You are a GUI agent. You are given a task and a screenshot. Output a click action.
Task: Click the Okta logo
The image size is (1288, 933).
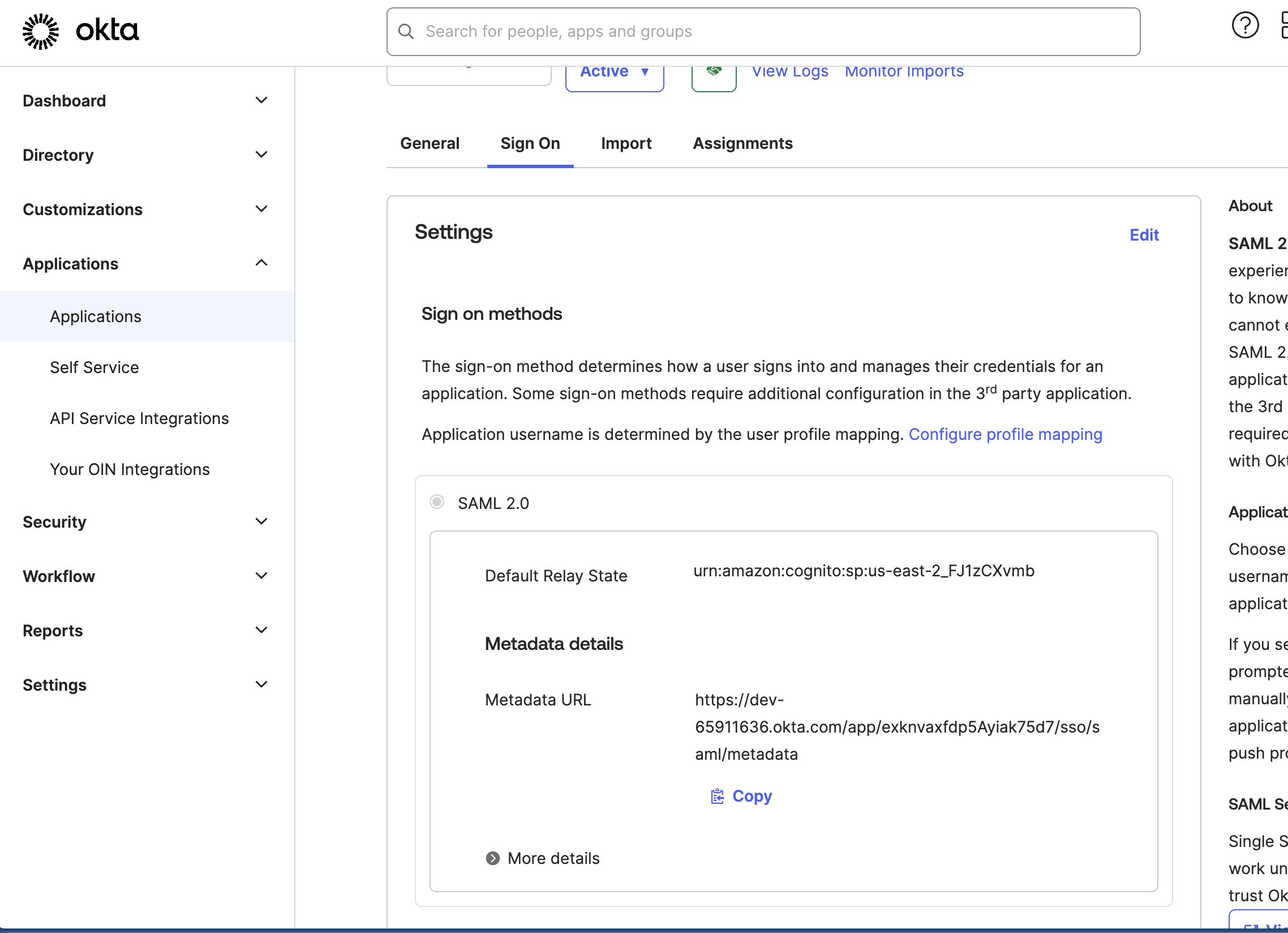[79, 31]
